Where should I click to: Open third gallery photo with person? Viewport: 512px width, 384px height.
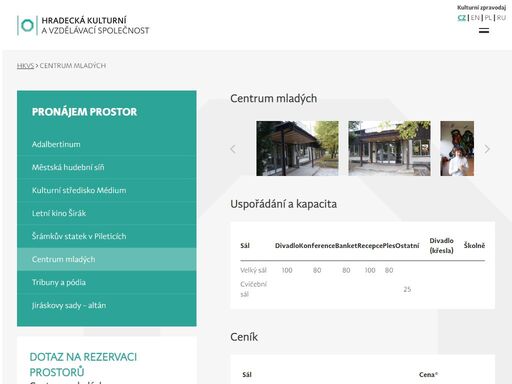(457, 148)
